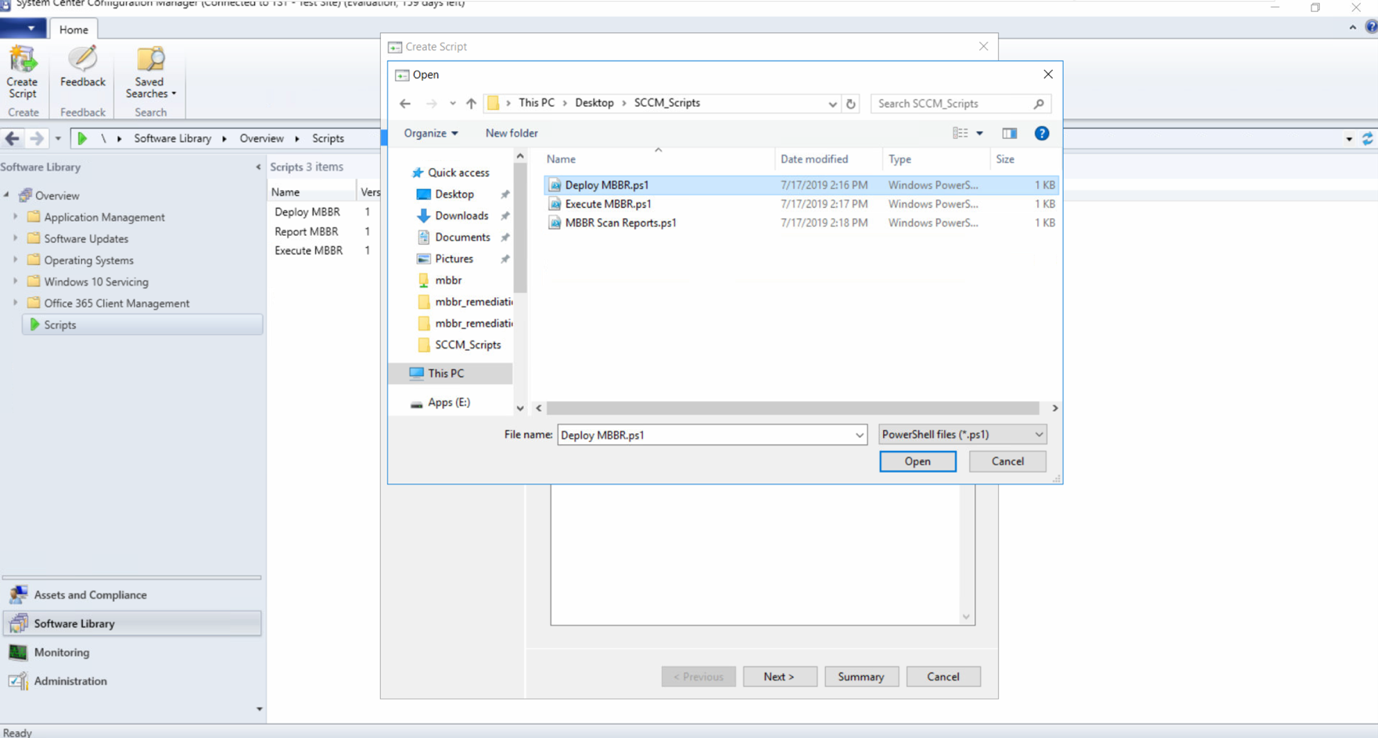Select the Home ribbon tab
This screenshot has height=738, width=1378.
click(73, 29)
